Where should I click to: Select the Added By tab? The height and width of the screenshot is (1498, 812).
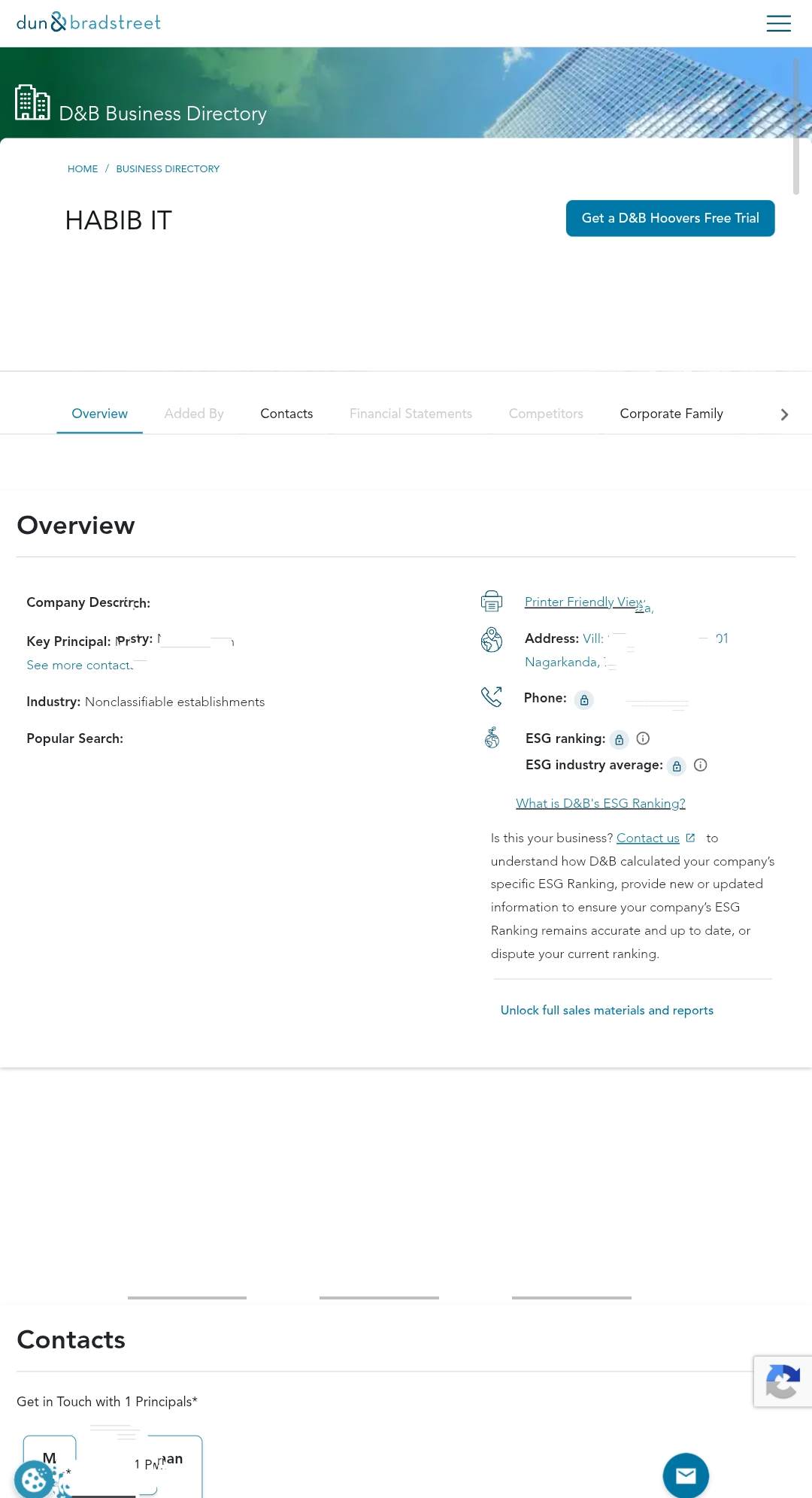coord(194,414)
